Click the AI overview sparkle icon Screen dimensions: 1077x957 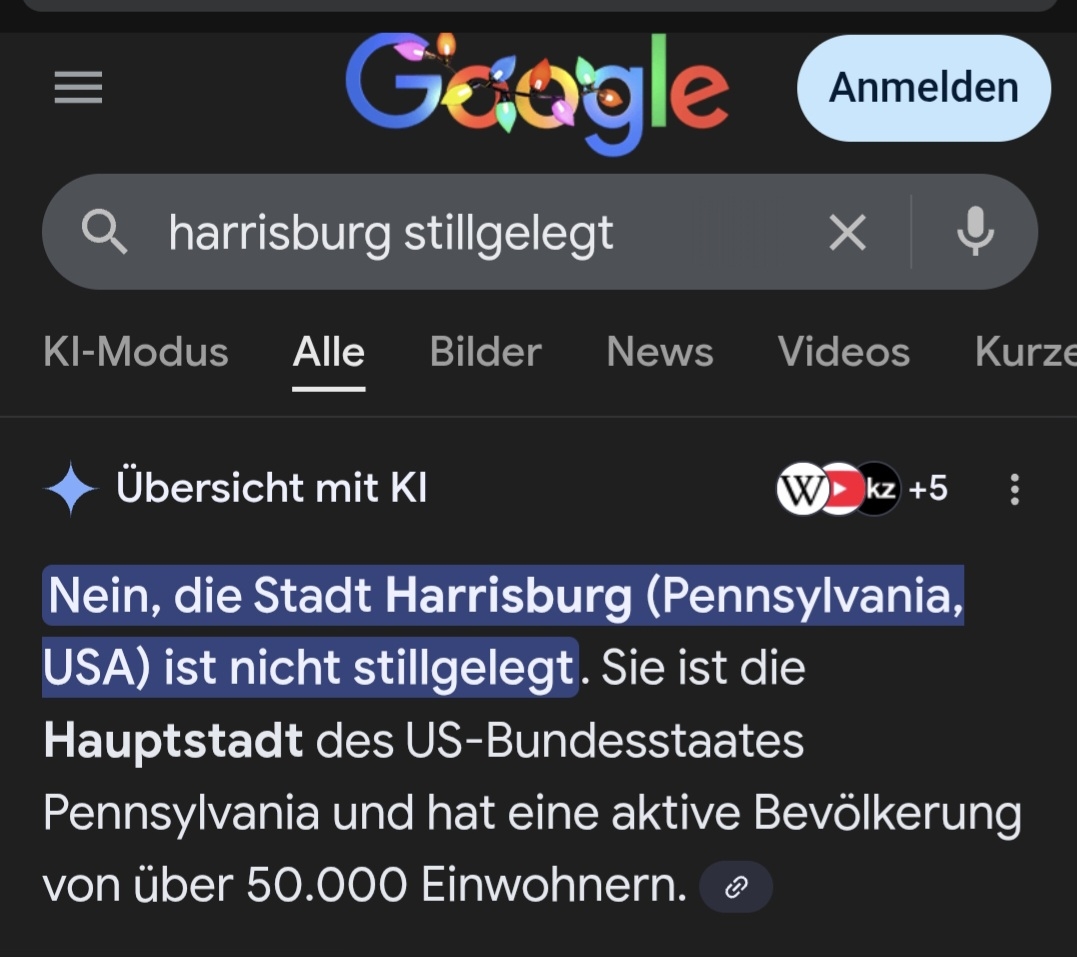pyautogui.click(x=71, y=489)
